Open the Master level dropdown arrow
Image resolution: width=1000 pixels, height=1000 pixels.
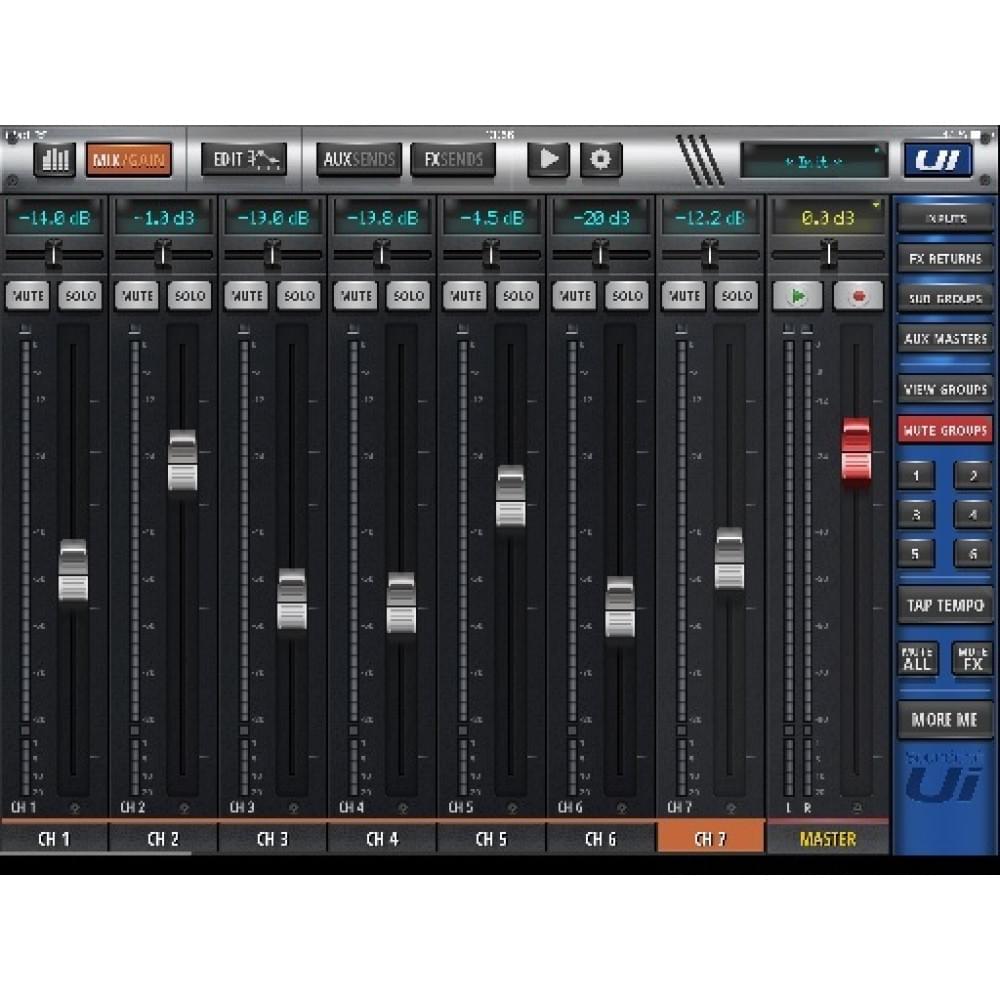[877, 203]
